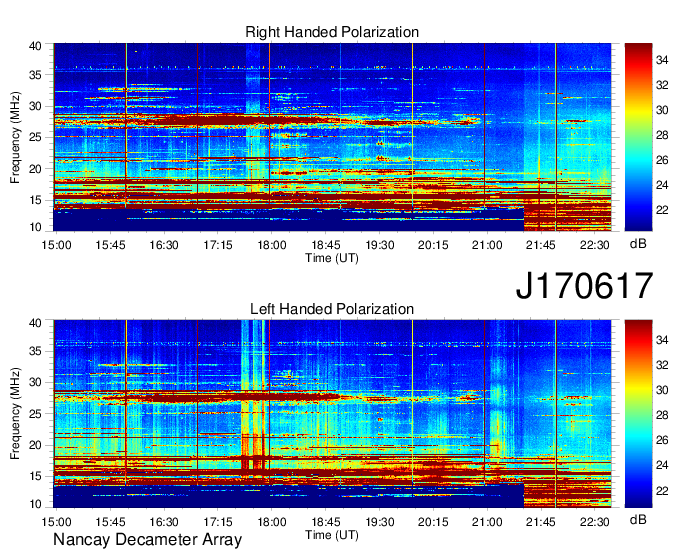680x552 pixels.
Task: Click "18:45" time tick of Right Handed plot
Action: pos(326,245)
